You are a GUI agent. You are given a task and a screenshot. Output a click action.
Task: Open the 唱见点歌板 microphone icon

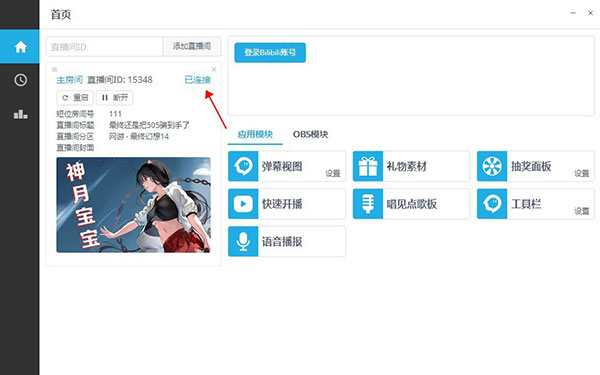(368, 204)
